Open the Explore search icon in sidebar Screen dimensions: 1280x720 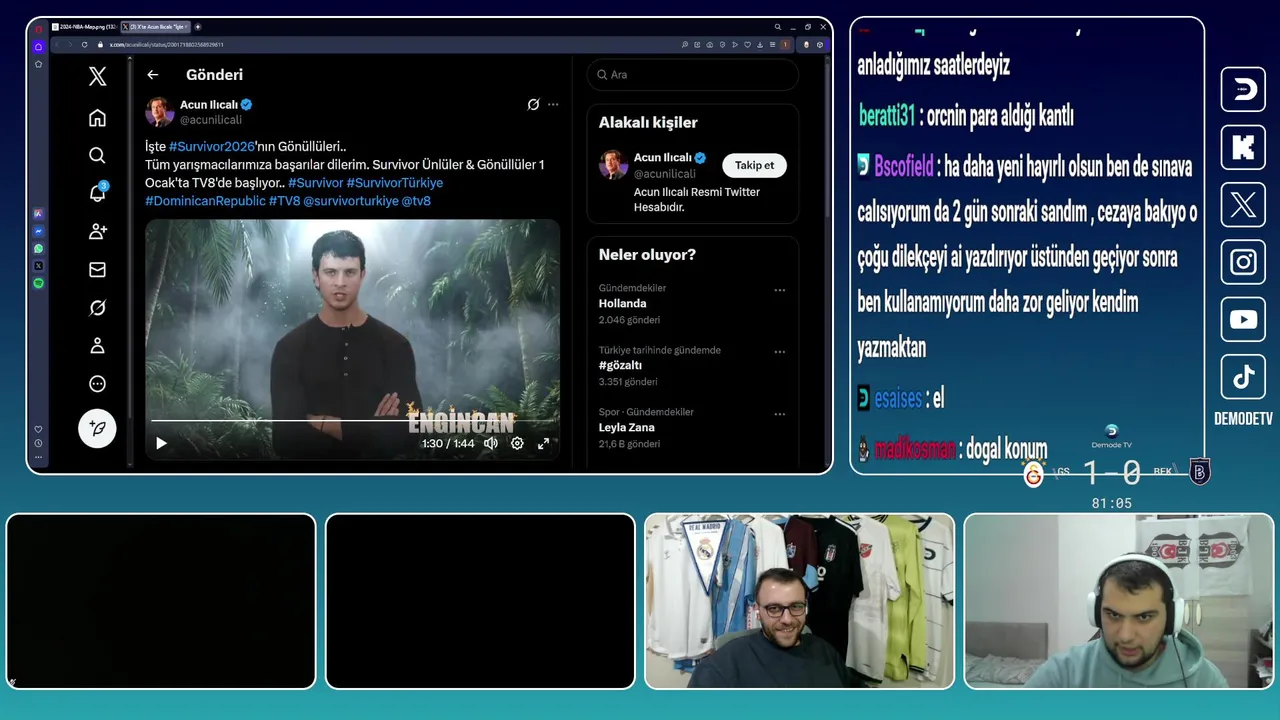97,156
